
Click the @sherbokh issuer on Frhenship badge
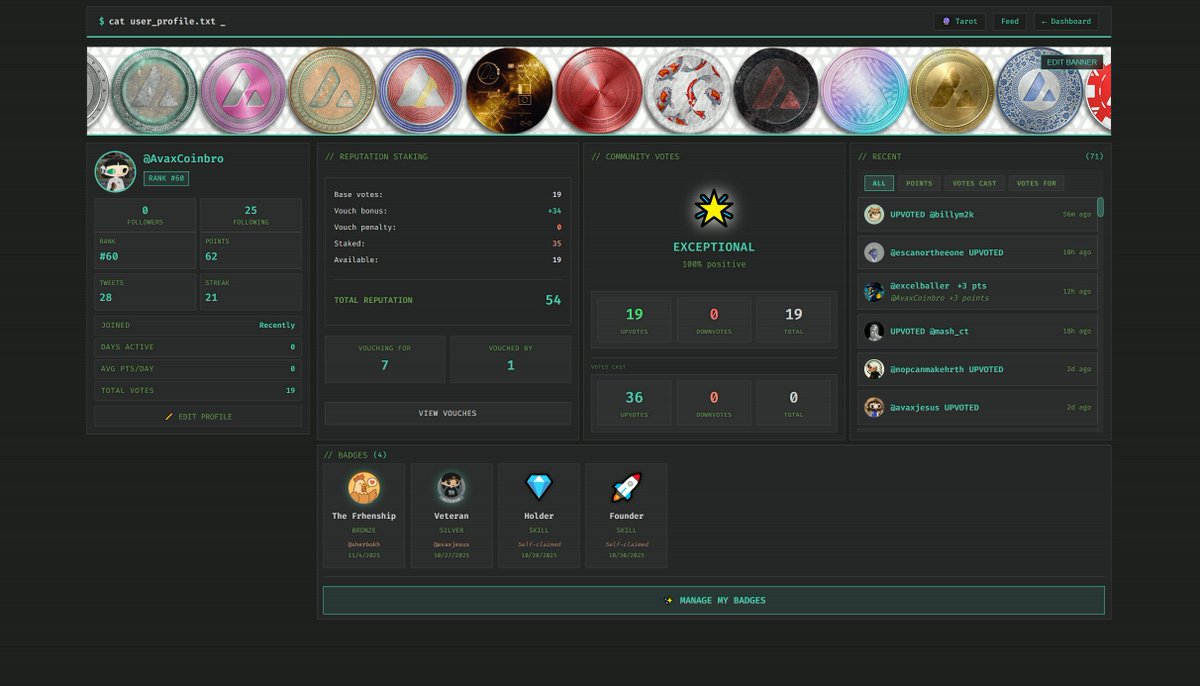click(364, 544)
